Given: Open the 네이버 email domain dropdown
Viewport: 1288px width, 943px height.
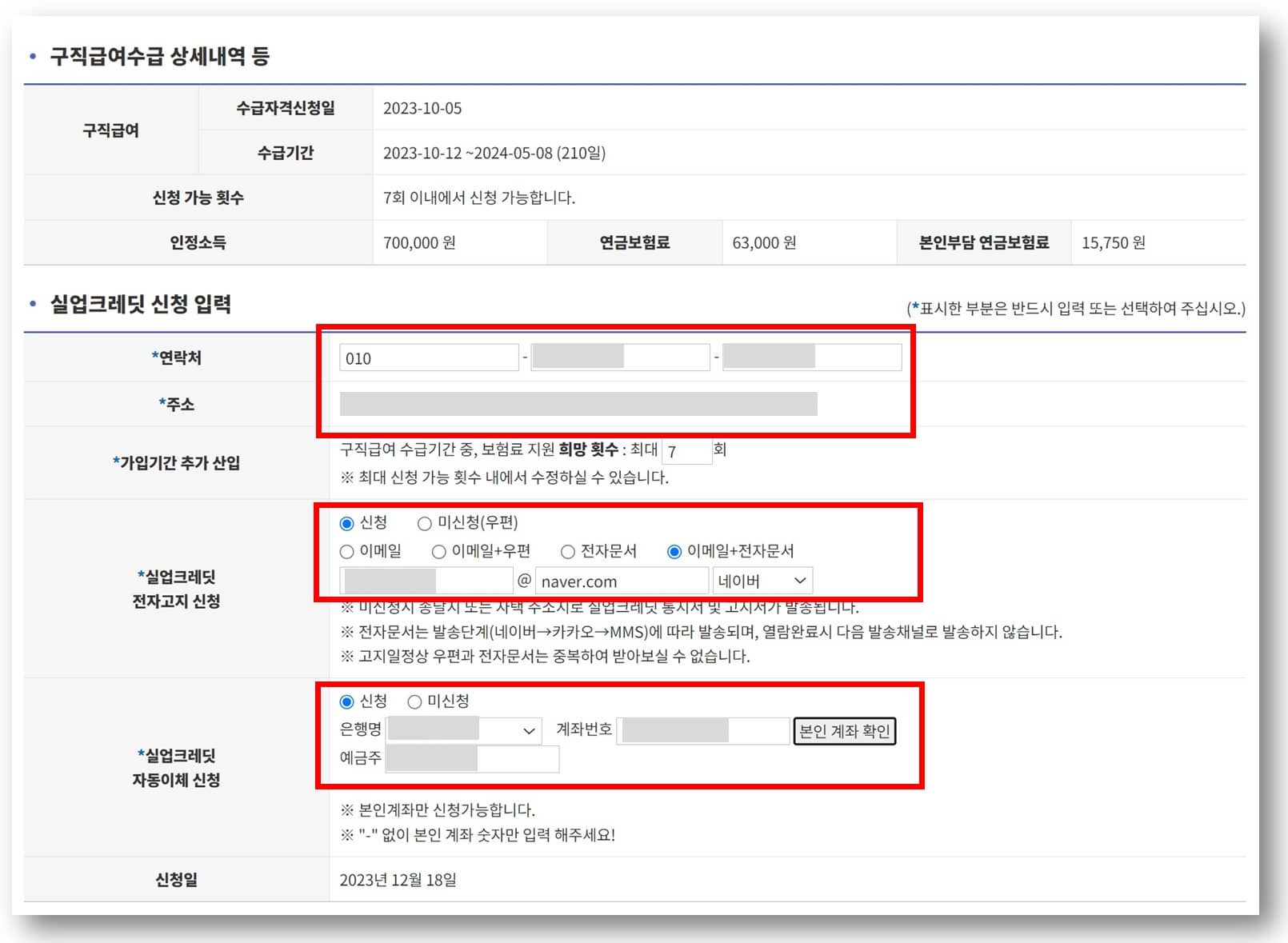Looking at the screenshot, I should [762, 581].
